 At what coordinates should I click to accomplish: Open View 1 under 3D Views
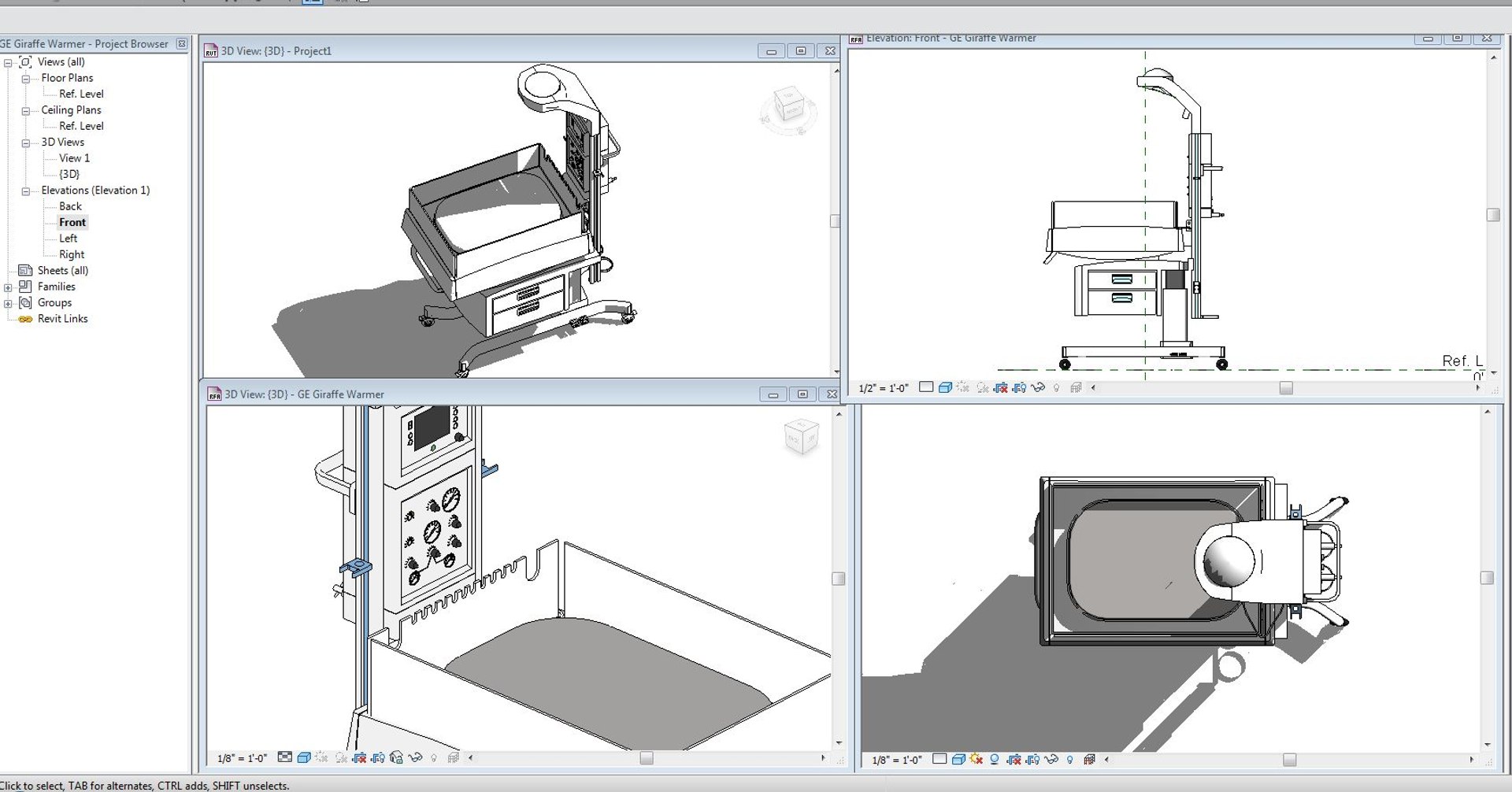pyautogui.click(x=74, y=158)
